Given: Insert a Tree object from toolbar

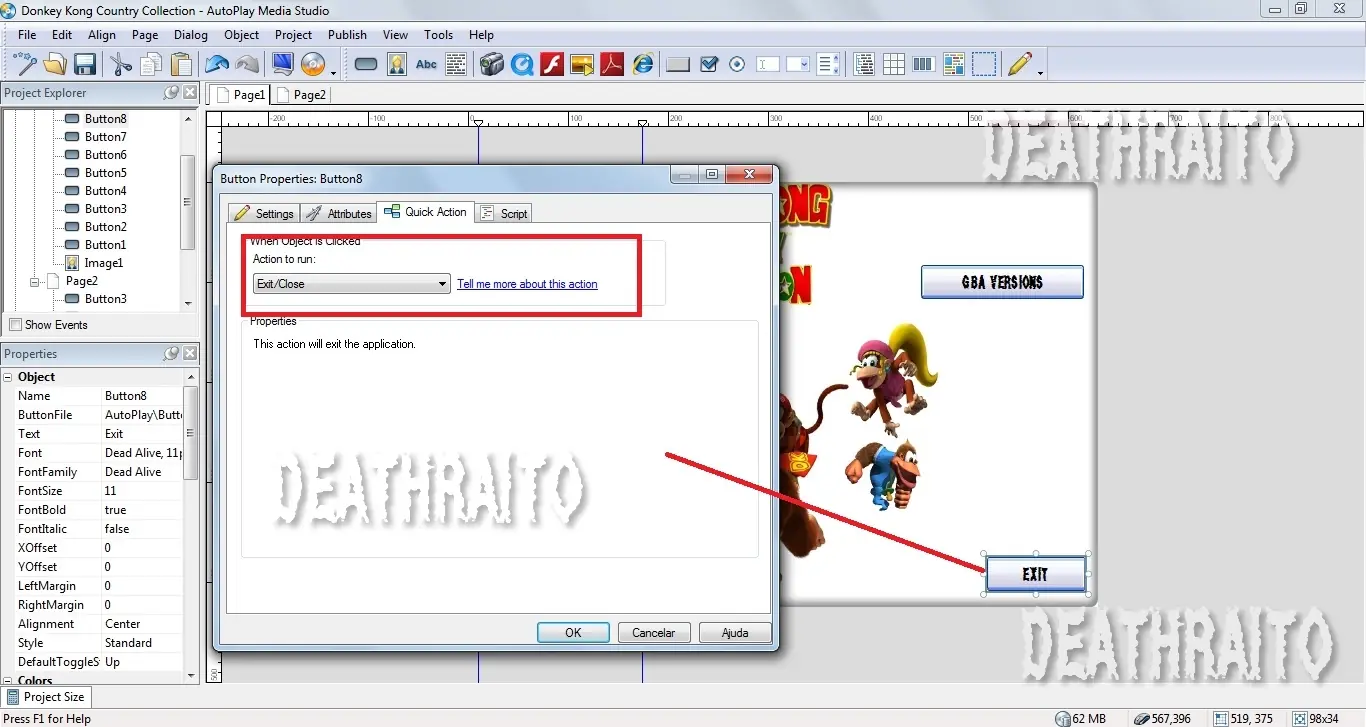Looking at the screenshot, I should tap(864, 64).
